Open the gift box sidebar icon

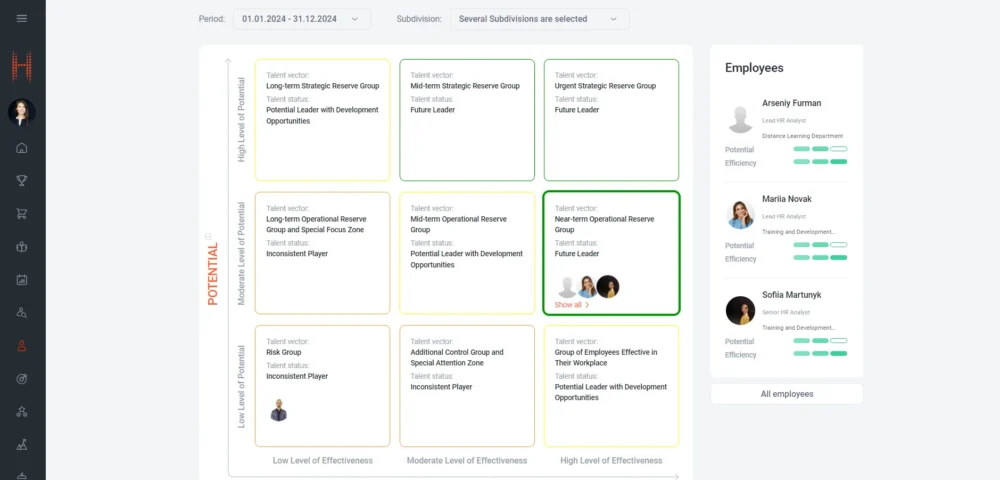pyautogui.click(x=22, y=247)
